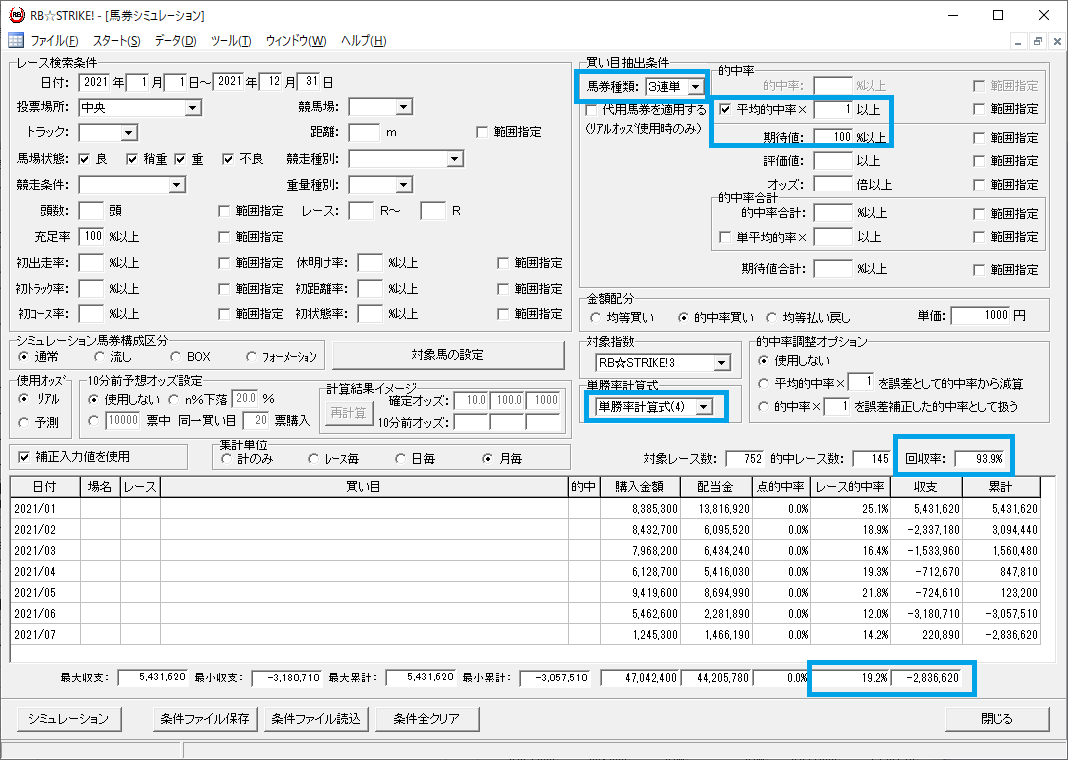Screen dimensions: 1068x760
Task: Select 計のみ aggregation unit radio
Action: [227, 459]
